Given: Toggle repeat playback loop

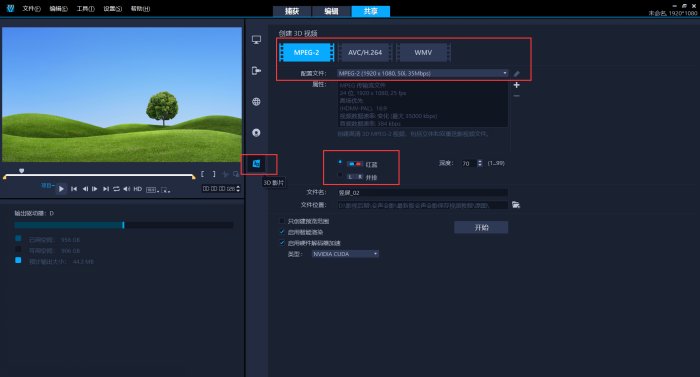Looking at the screenshot, I should (x=116, y=189).
